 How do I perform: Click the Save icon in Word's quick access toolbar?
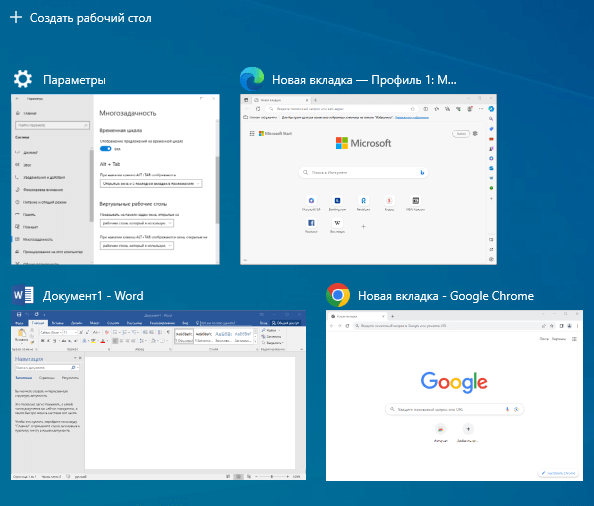[19, 314]
